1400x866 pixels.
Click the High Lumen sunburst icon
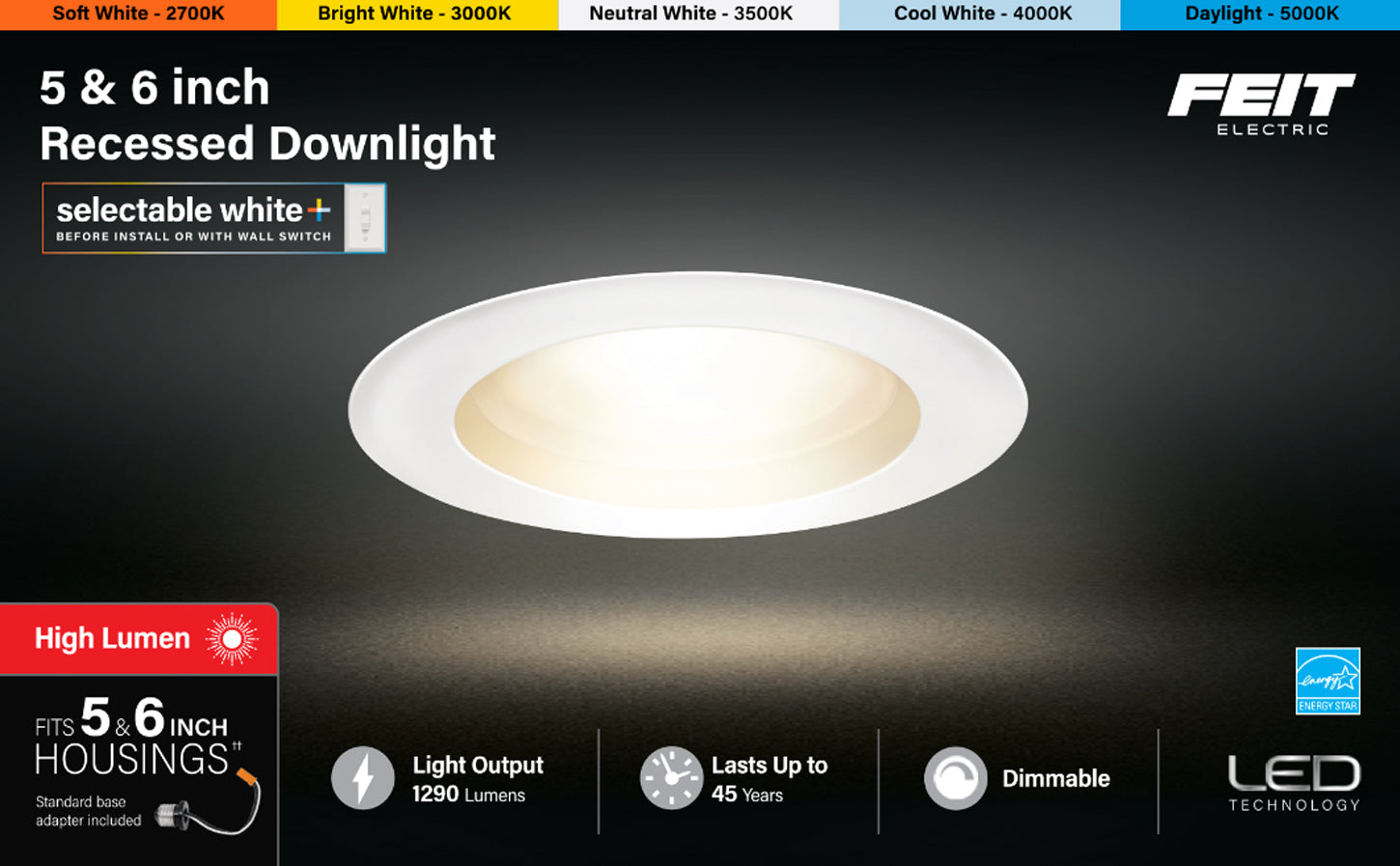[232, 639]
